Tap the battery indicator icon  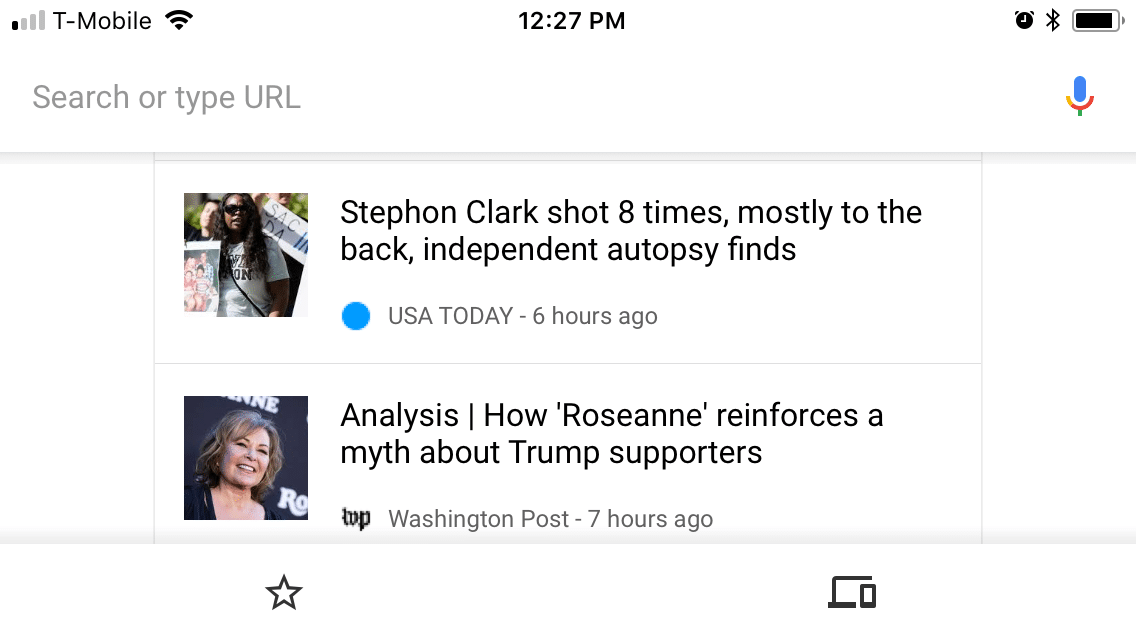point(1097,20)
